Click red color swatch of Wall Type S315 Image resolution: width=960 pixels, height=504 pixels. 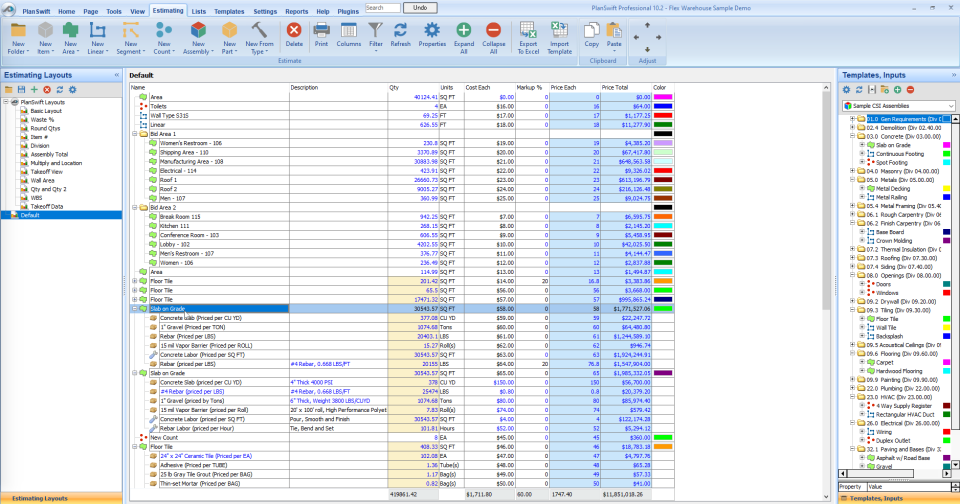click(x=663, y=115)
